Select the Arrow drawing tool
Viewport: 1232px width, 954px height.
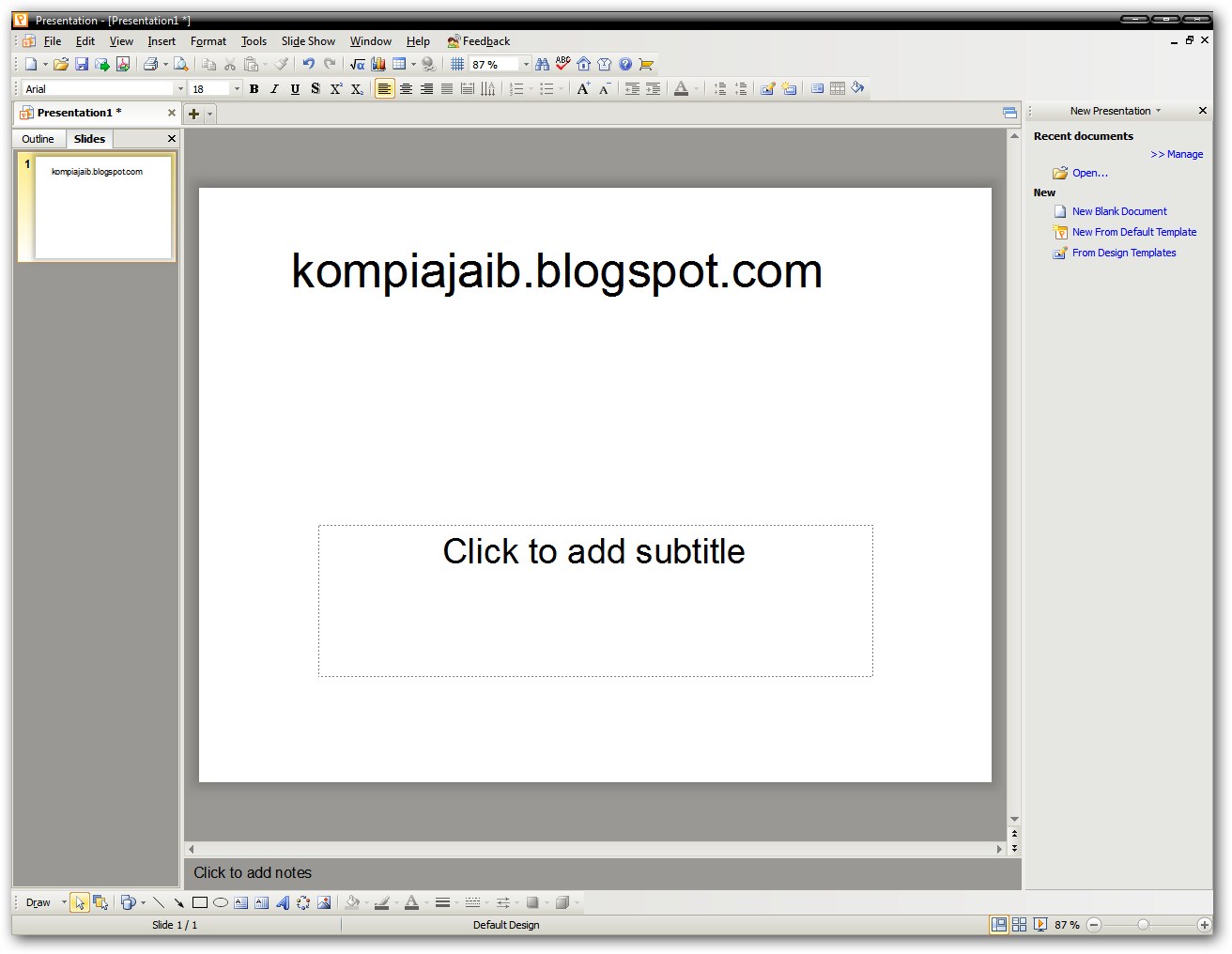click(179, 902)
